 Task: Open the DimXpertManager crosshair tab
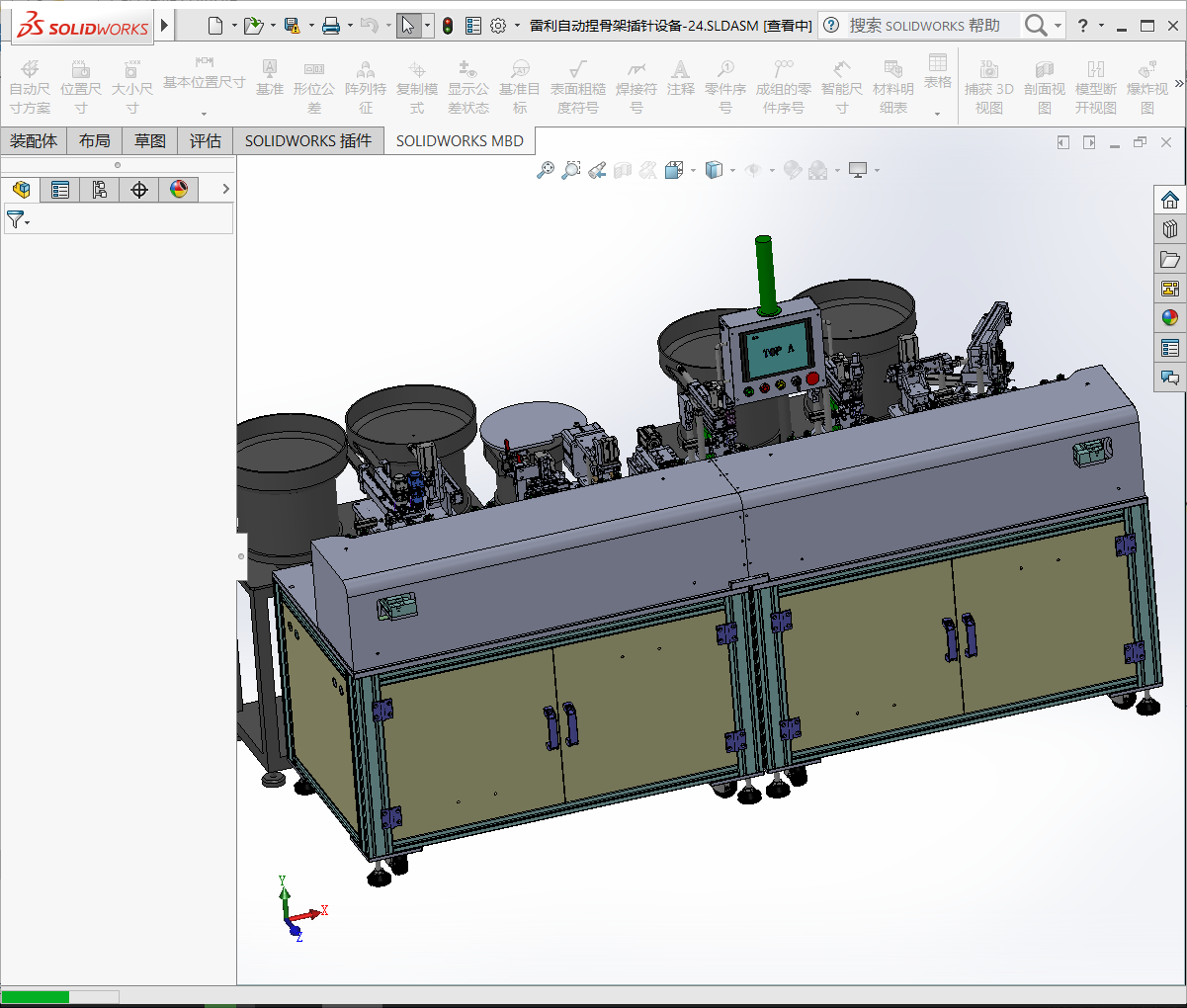tap(139, 190)
